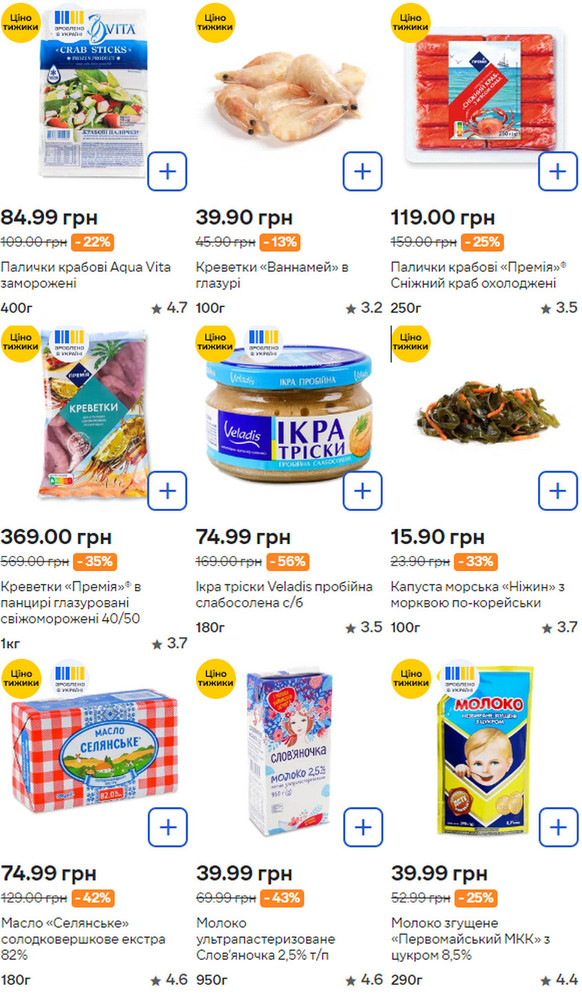This screenshot has height=1000, width=582.
Task: Add Pervomaisky condensed milk to cart
Action: click(x=558, y=827)
